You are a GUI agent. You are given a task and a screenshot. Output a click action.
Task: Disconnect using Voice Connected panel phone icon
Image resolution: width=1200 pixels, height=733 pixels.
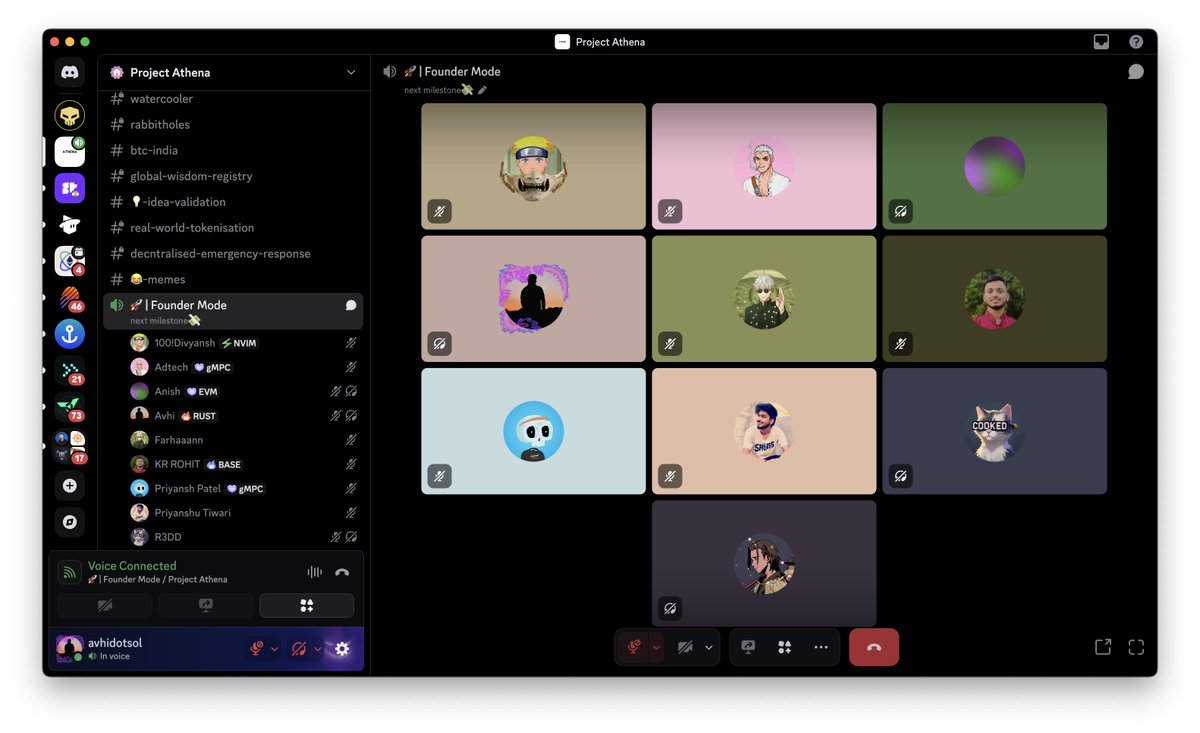(342, 572)
